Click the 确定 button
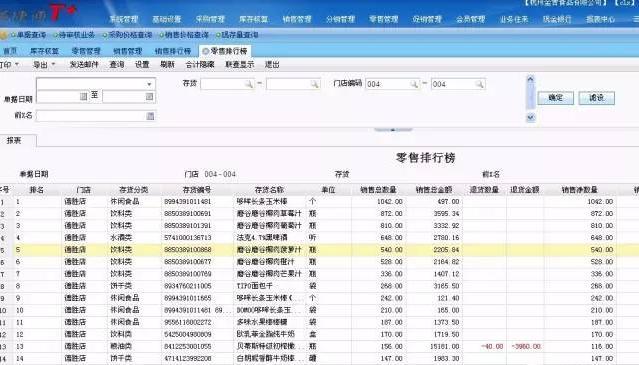Viewport: 639px width, 365px height. 555,98
